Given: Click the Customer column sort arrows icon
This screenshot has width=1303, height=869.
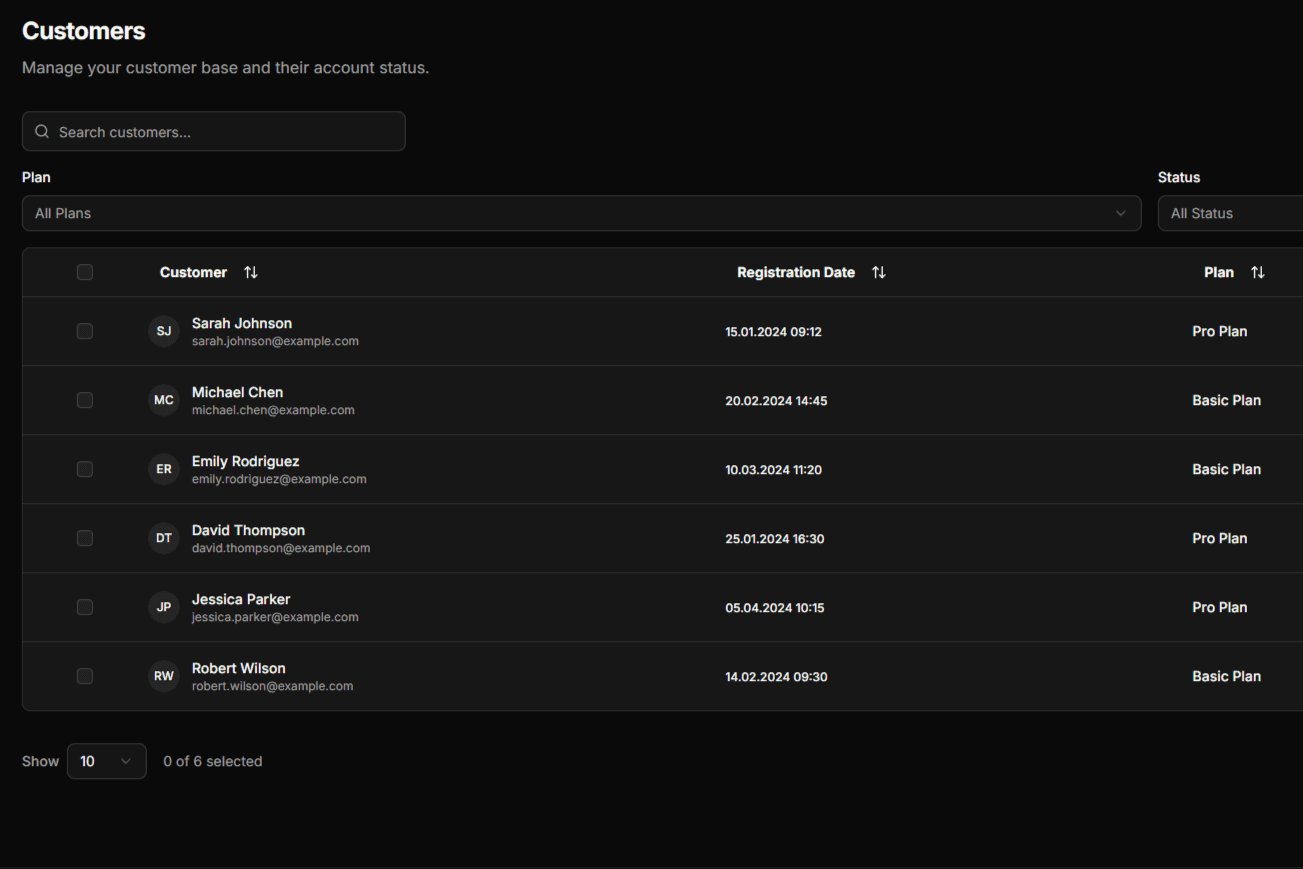Looking at the screenshot, I should click(251, 272).
